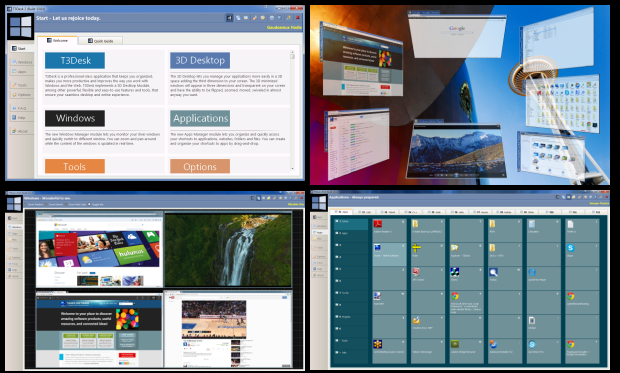Open Apps from the Start window sidebar
The image size is (620, 373).
[22, 72]
